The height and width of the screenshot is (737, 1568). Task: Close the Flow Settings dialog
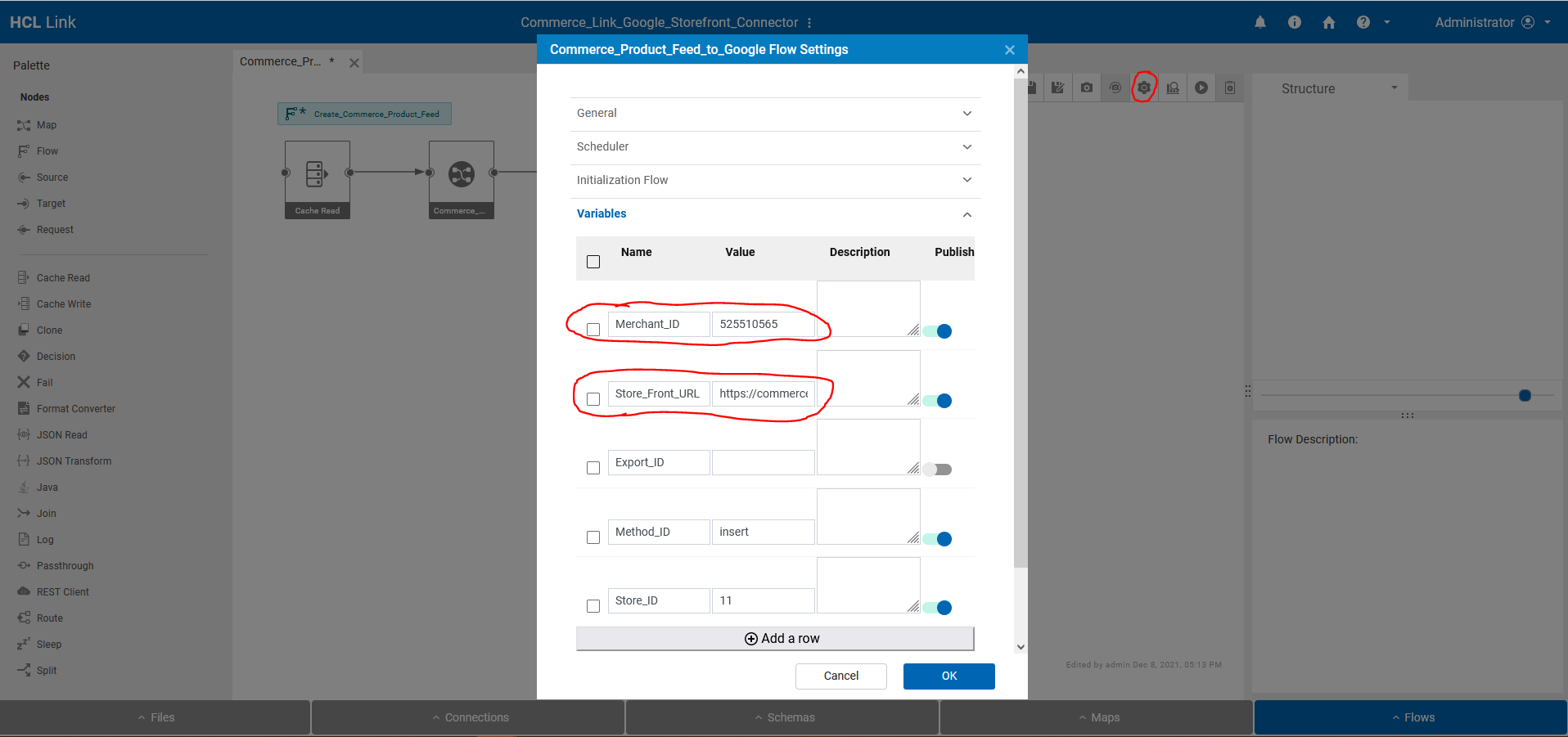[1010, 50]
